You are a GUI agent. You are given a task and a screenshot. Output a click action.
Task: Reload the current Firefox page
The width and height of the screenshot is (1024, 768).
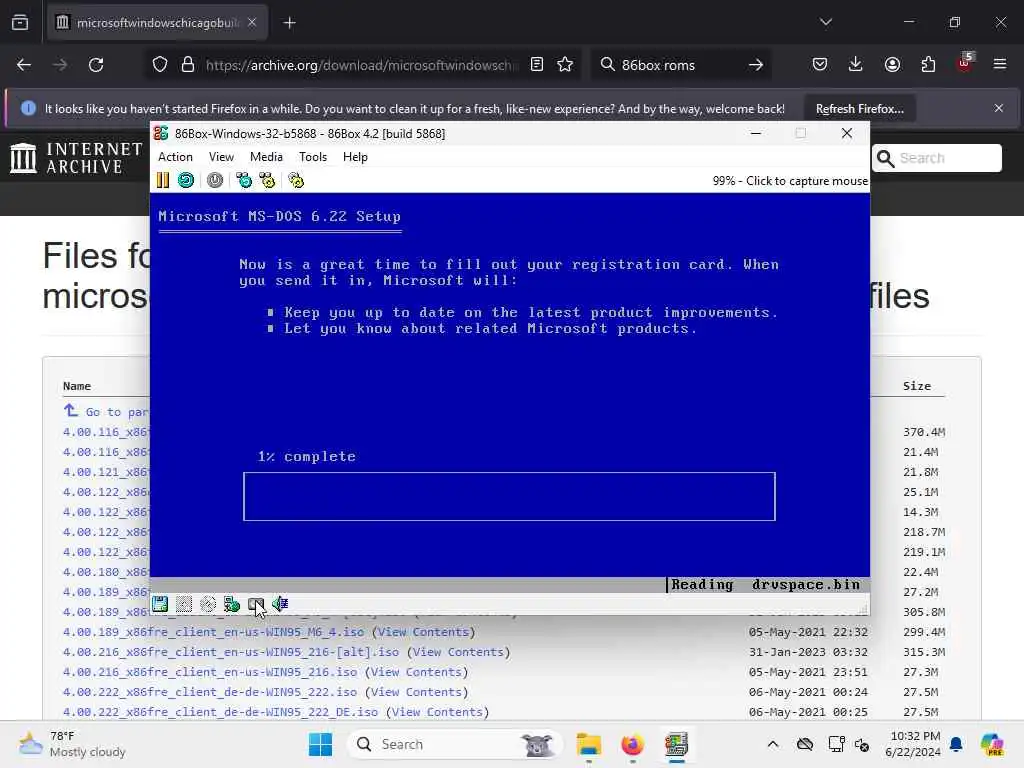point(96,65)
